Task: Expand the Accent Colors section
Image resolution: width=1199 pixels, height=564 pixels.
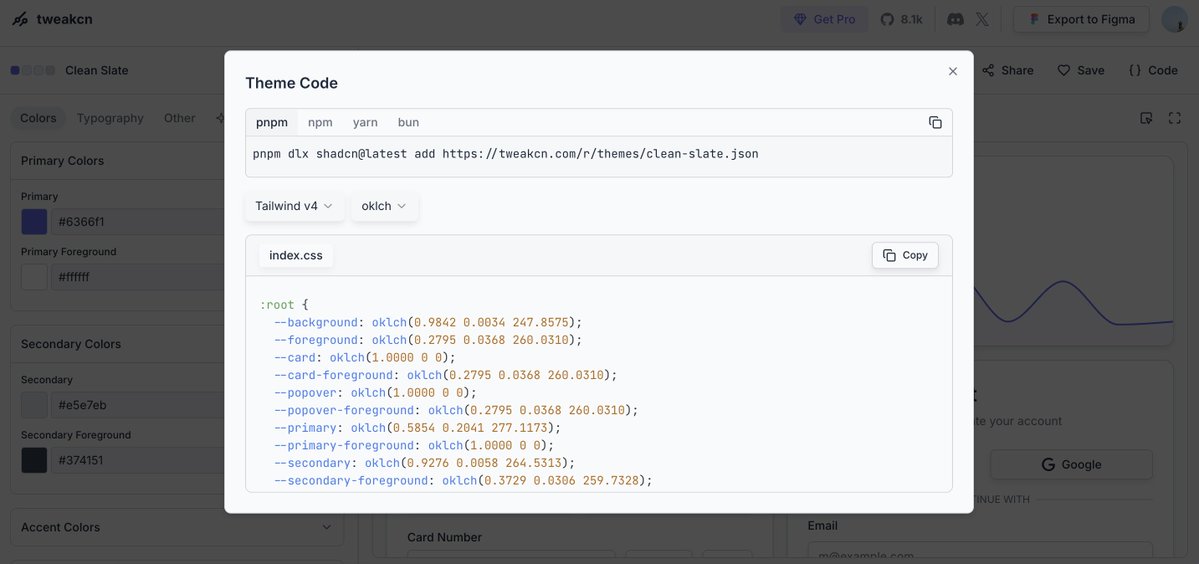Action: click(x=177, y=527)
